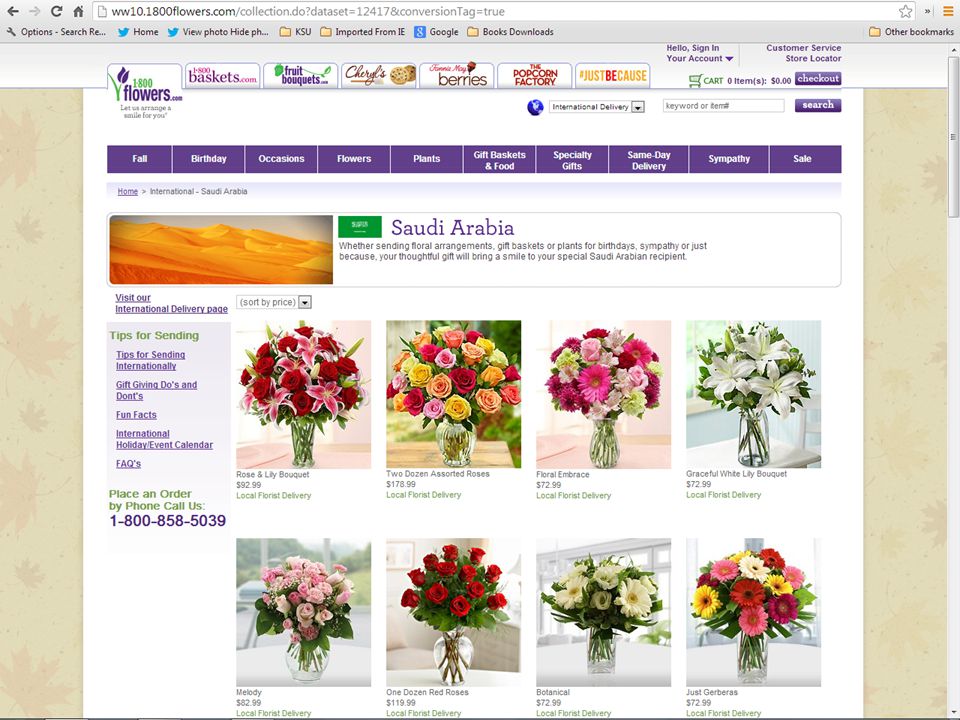The image size is (960, 720).
Task: Click the 1800flowers.com logo
Action: tap(144, 91)
